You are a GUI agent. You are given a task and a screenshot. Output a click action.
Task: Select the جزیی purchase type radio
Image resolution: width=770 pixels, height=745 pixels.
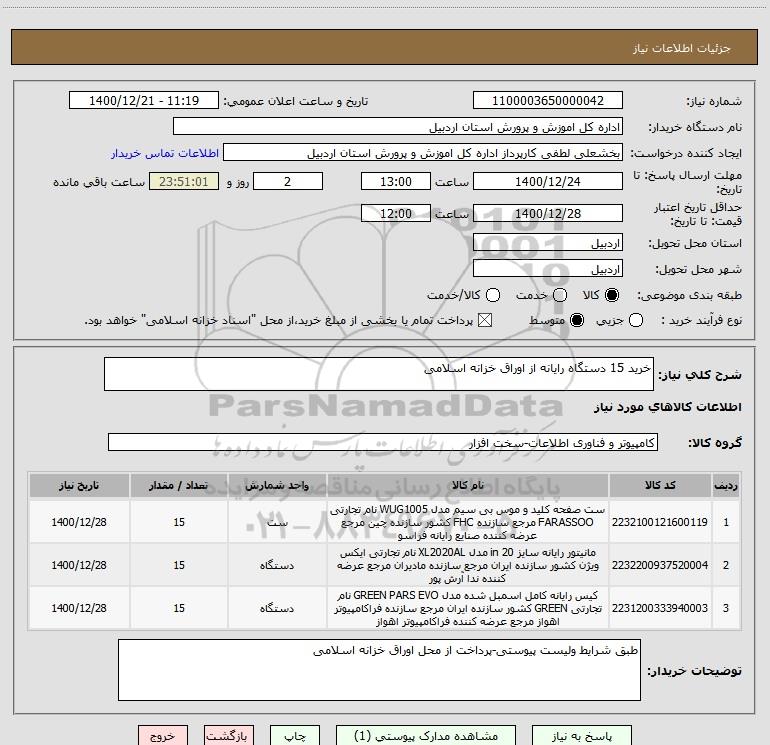[x=636, y=320]
